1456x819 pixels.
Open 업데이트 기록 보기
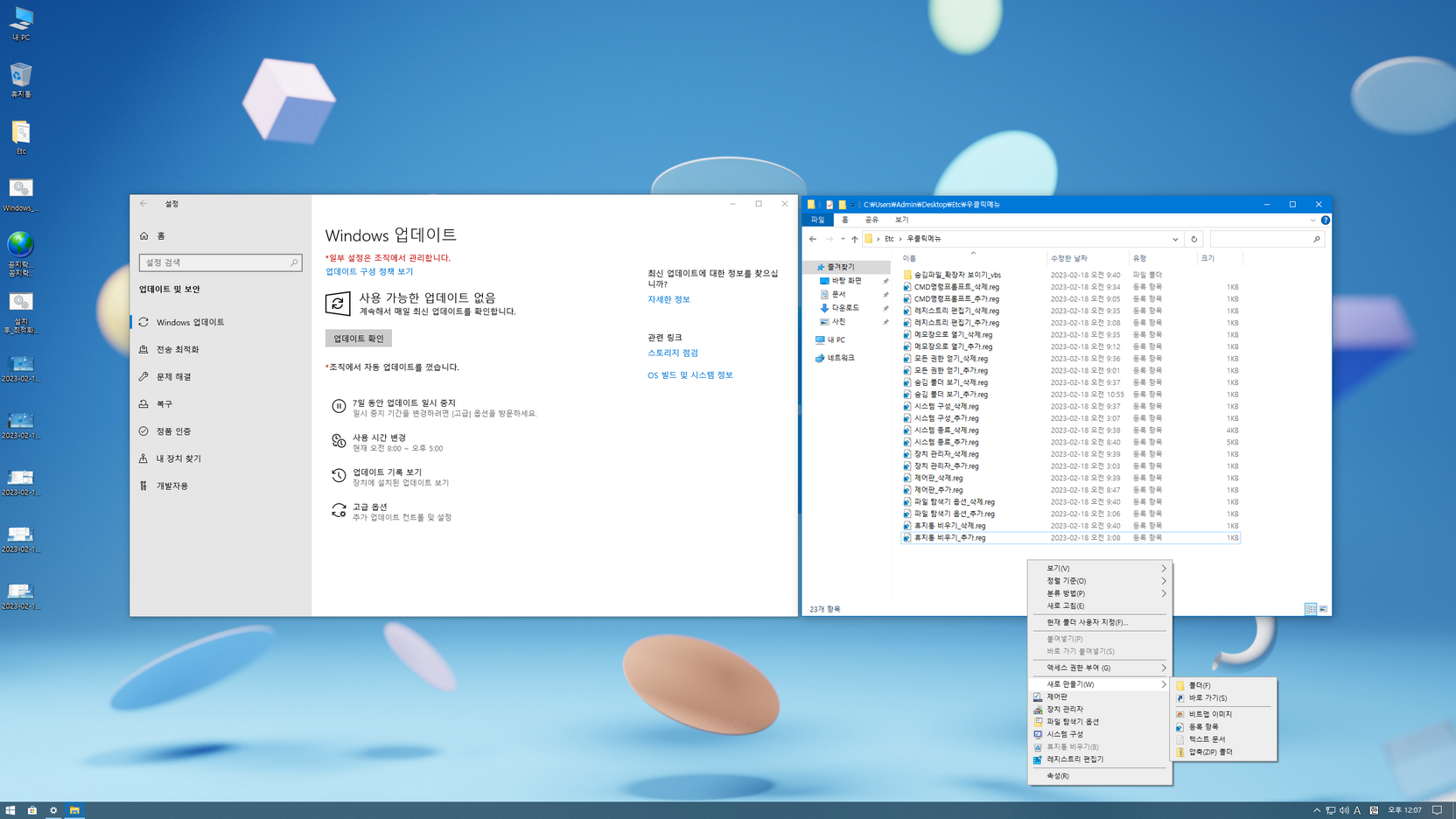click(x=390, y=477)
